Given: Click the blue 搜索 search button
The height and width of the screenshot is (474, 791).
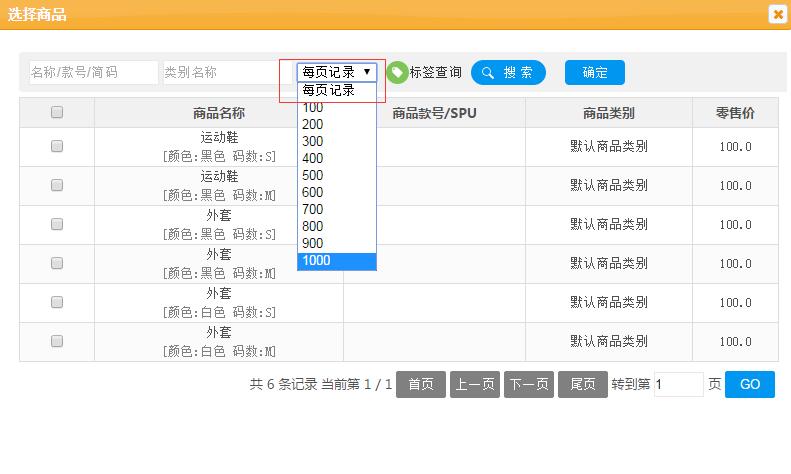Looking at the screenshot, I should [508, 73].
